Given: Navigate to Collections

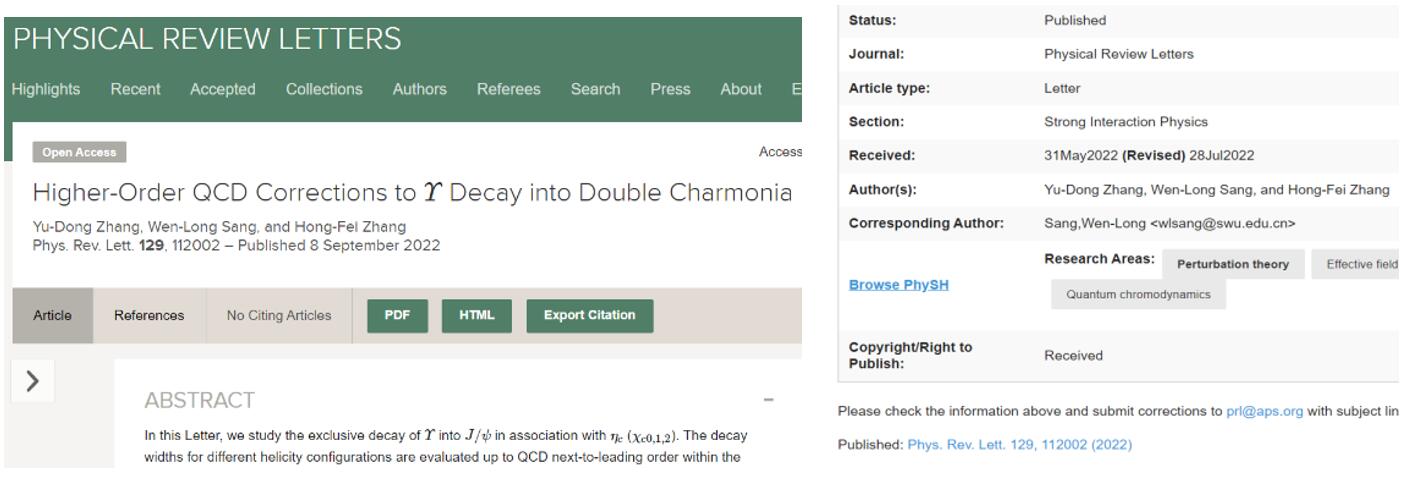Looking at the screenshot, I should coord(324,89).
